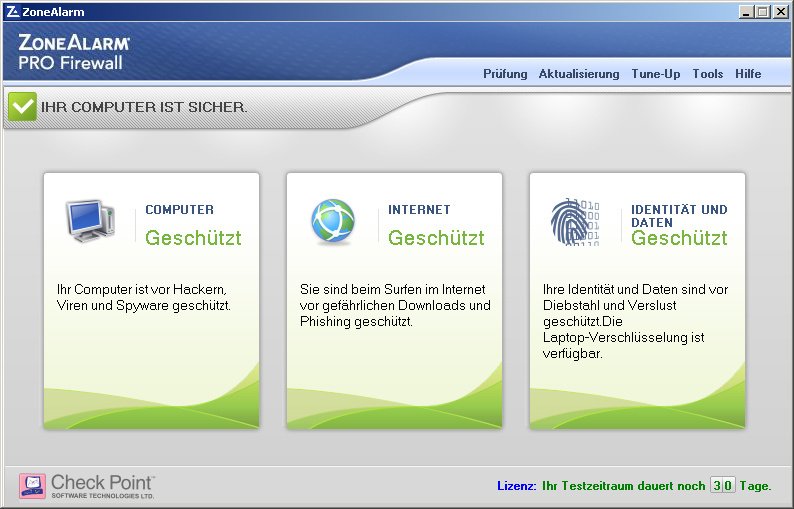Maximize the ZoneAlarm window
The image size is (794, 509).
tap(763, 12)
